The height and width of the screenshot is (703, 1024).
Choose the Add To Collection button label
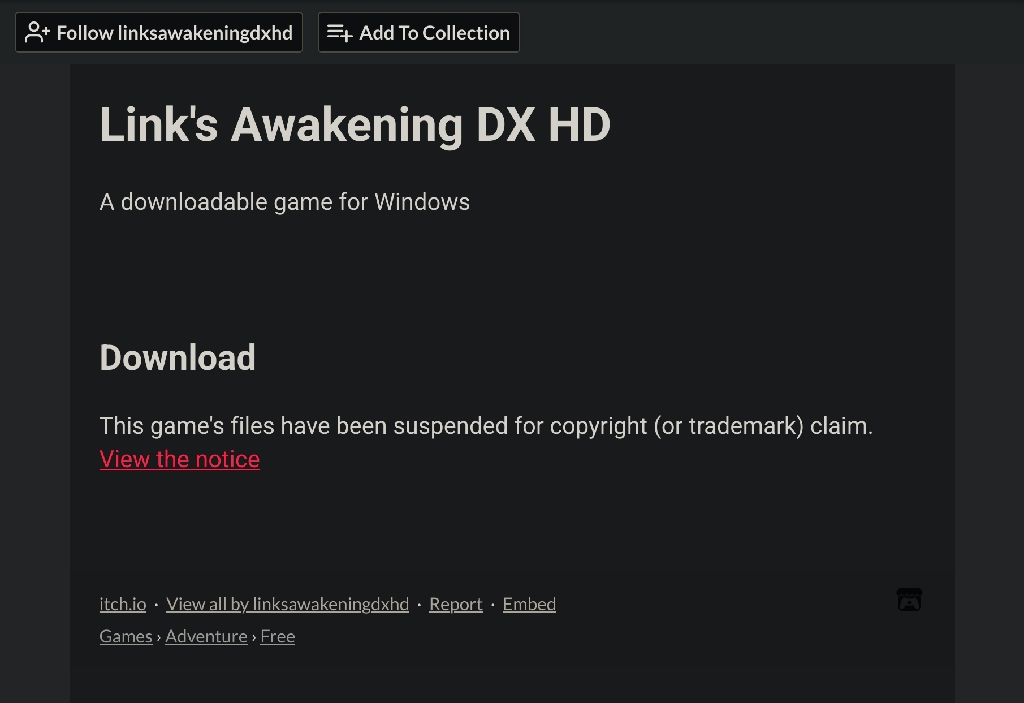click(x=434, y=33)
